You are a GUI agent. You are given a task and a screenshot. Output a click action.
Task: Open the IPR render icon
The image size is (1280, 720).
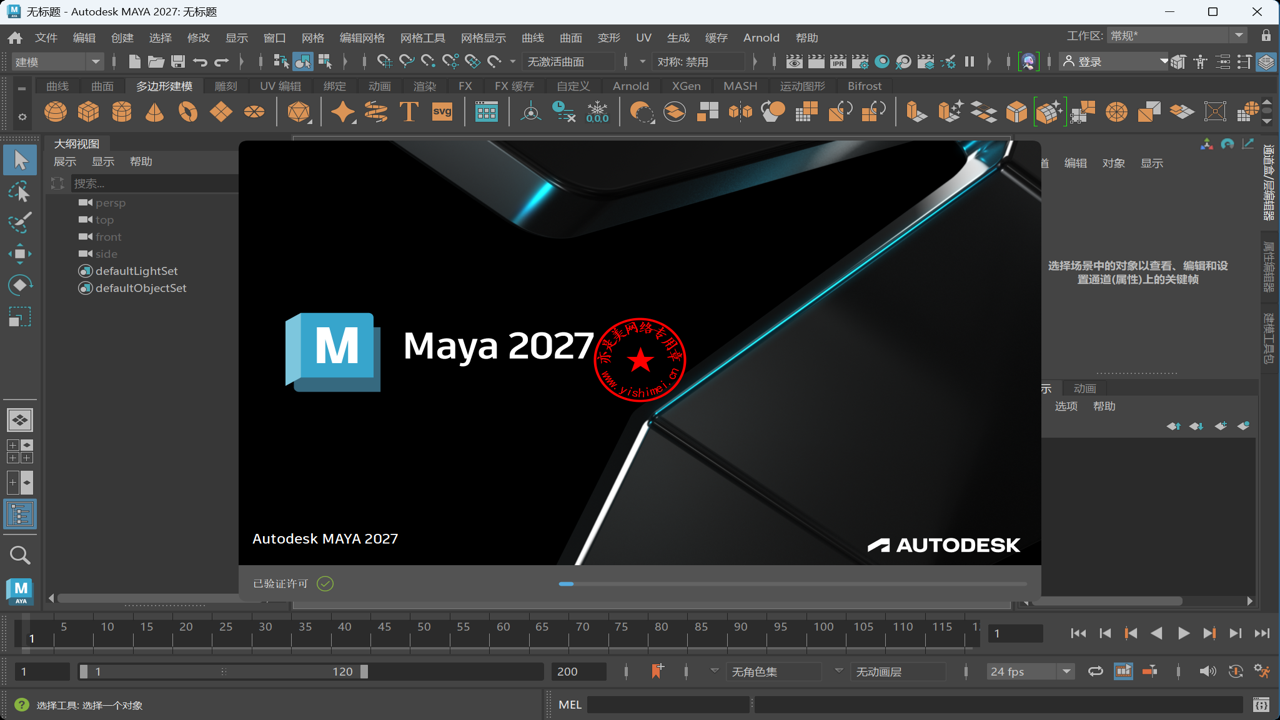838,62
